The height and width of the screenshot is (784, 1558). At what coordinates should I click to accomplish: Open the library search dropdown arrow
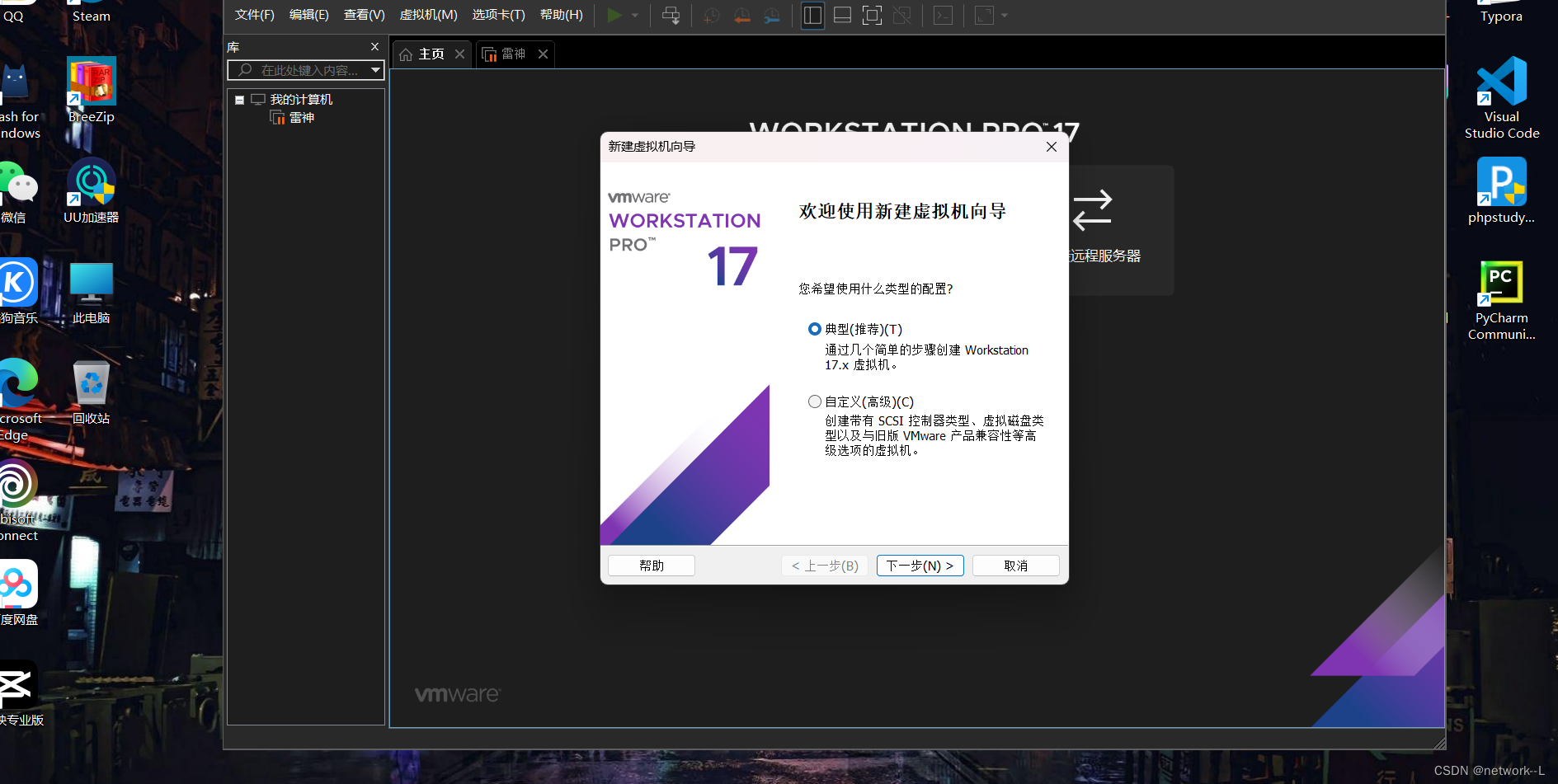click(x=375, y=70)
